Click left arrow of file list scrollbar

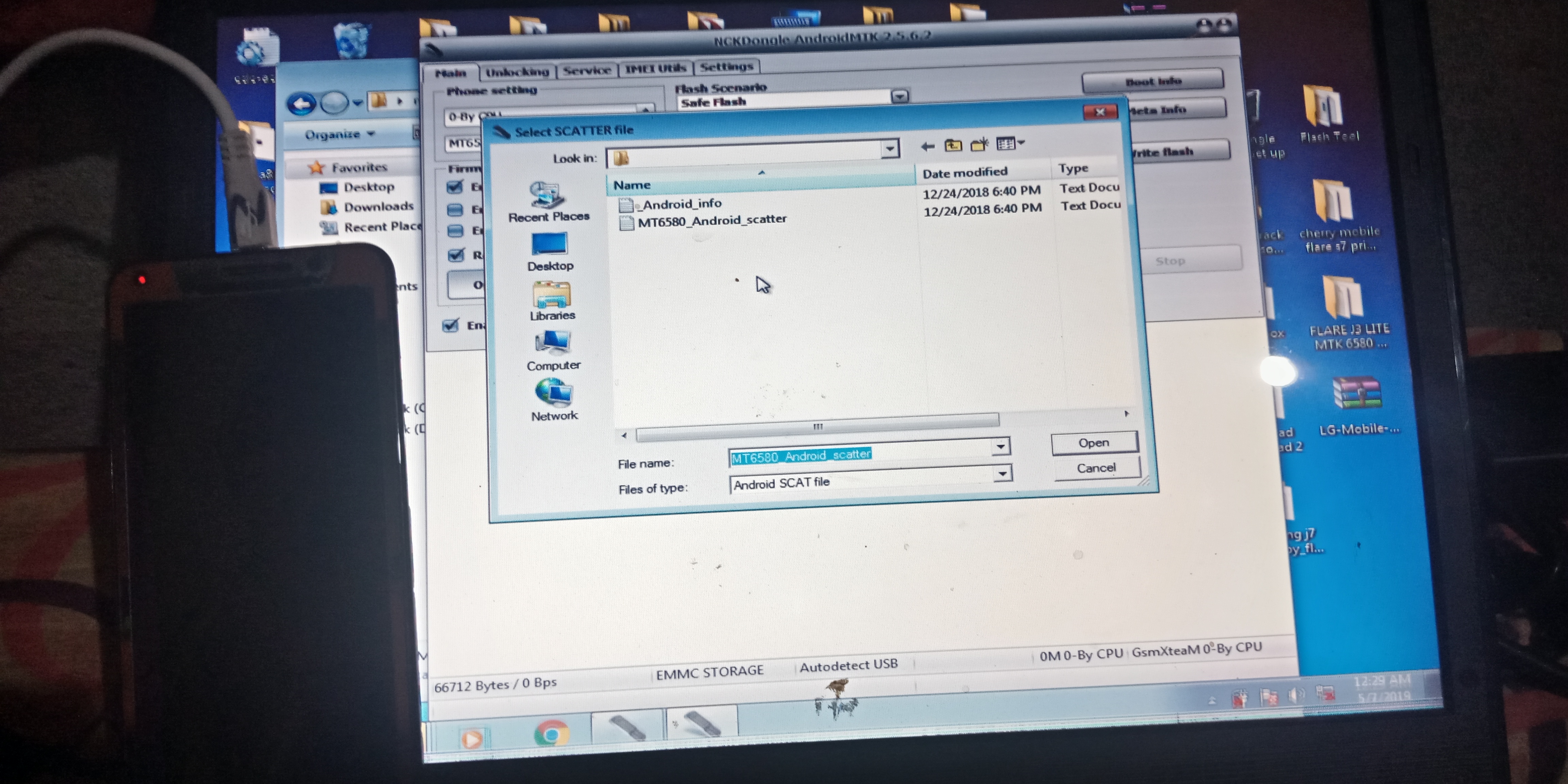(x=624, y=436)
